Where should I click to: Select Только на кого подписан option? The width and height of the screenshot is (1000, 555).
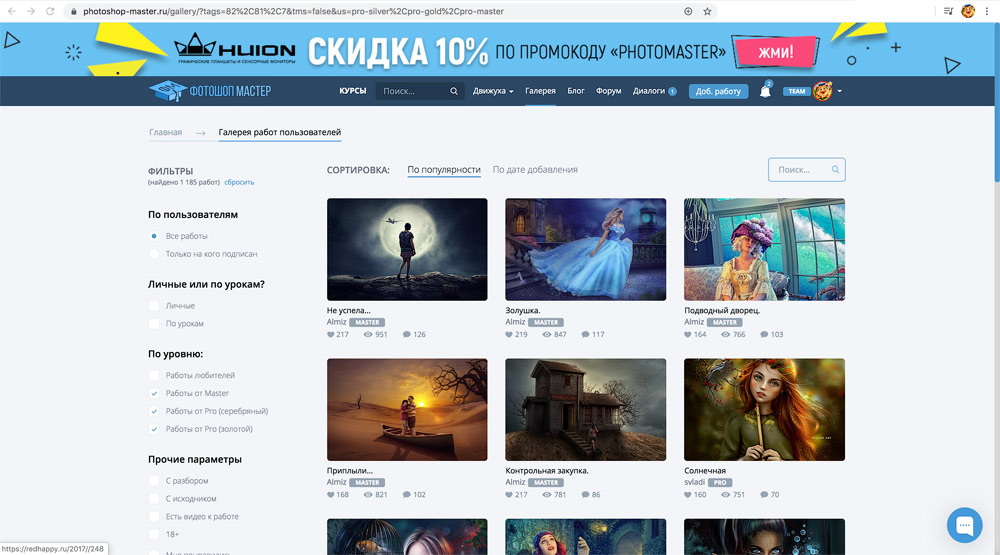[154, 254]
